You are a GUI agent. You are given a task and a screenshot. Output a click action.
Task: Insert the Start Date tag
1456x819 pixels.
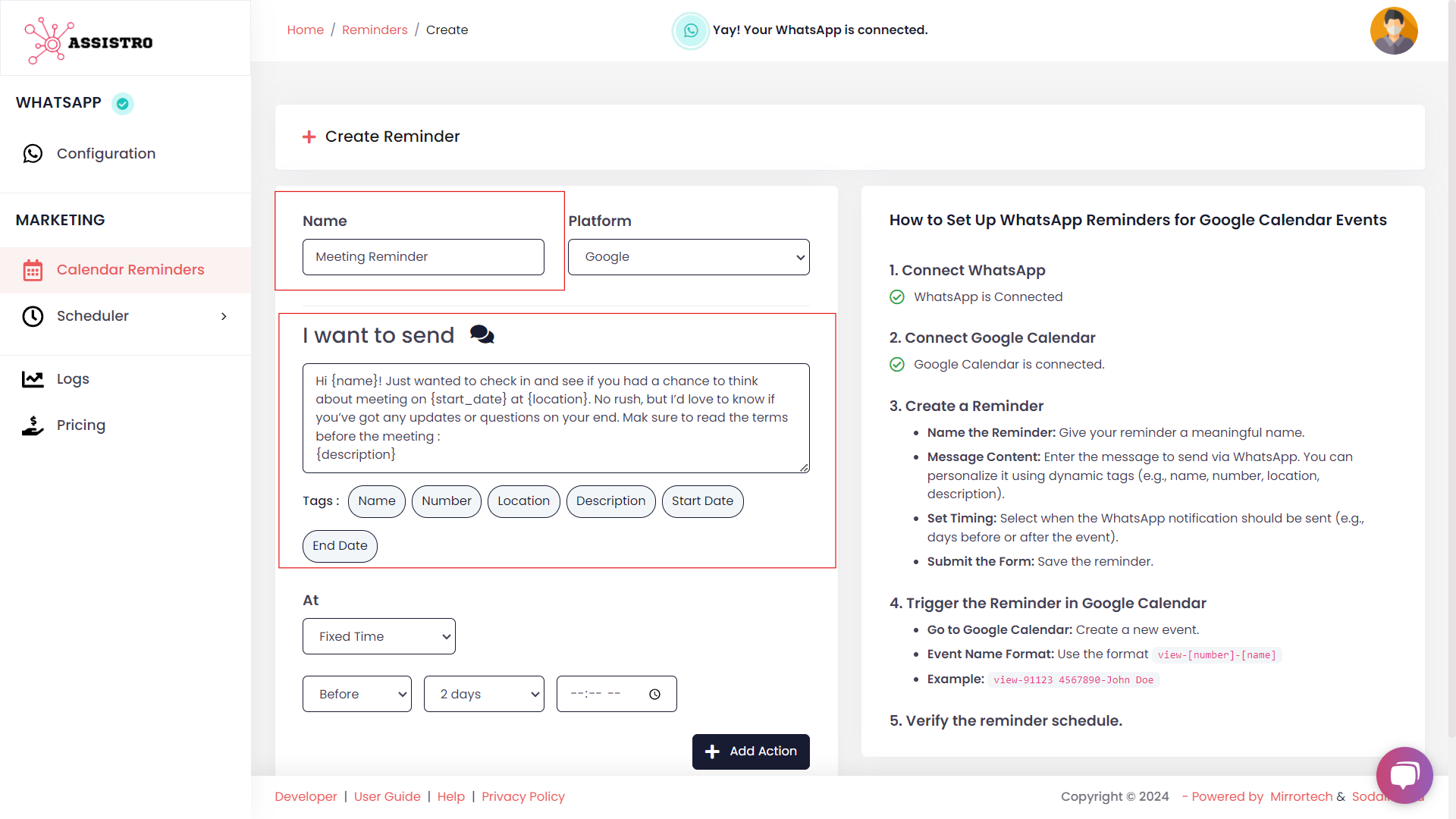coord(702,501)
